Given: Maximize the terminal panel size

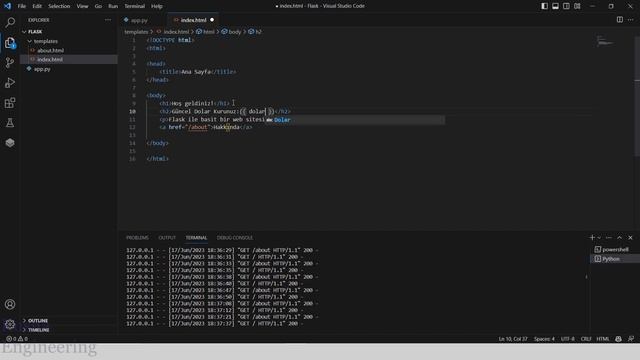Looking at the screenshot, I should (620, 238).
